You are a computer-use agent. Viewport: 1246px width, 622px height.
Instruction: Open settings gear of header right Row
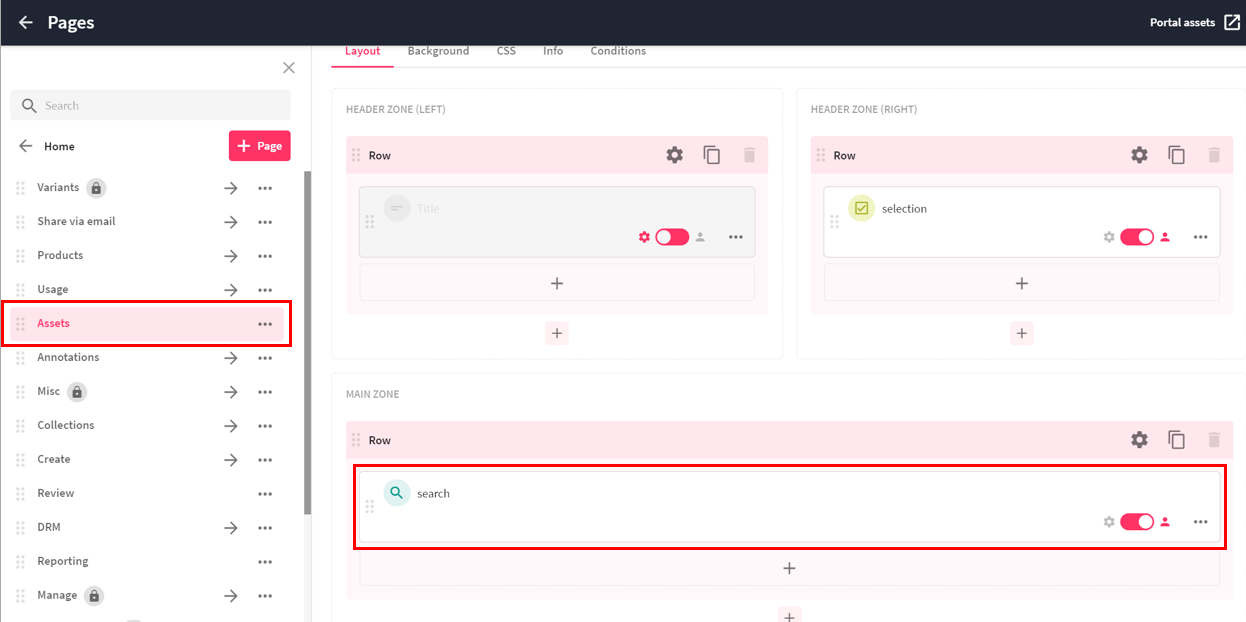(1140, 155)
